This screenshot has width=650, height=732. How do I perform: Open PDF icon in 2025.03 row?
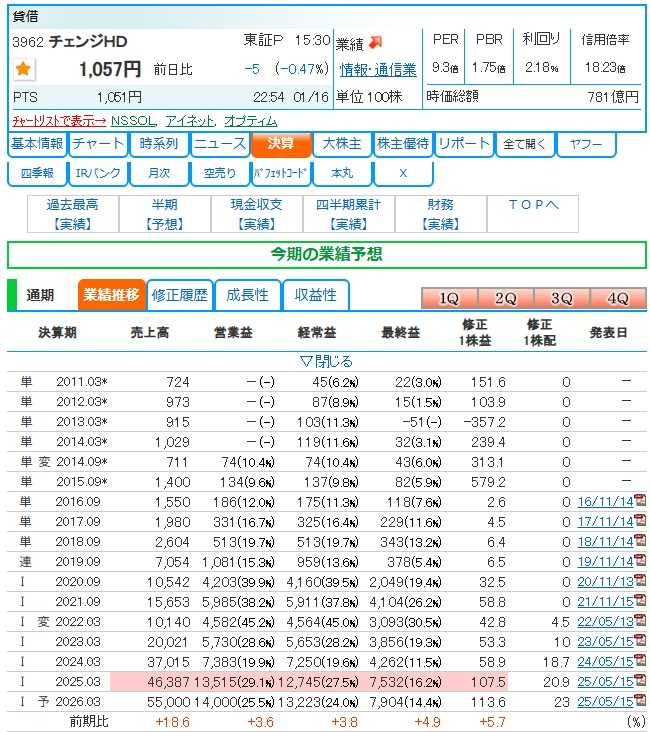[640, 681]
